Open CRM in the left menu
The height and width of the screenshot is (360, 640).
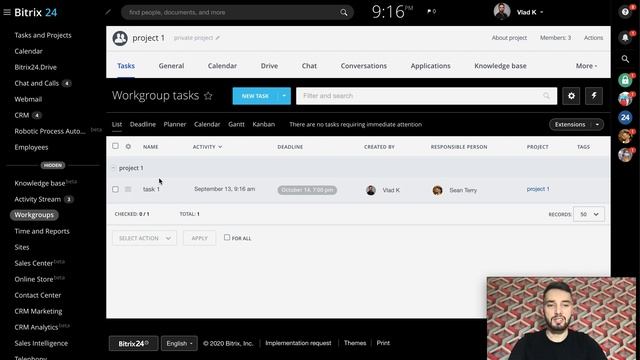(x=22, y=115)
